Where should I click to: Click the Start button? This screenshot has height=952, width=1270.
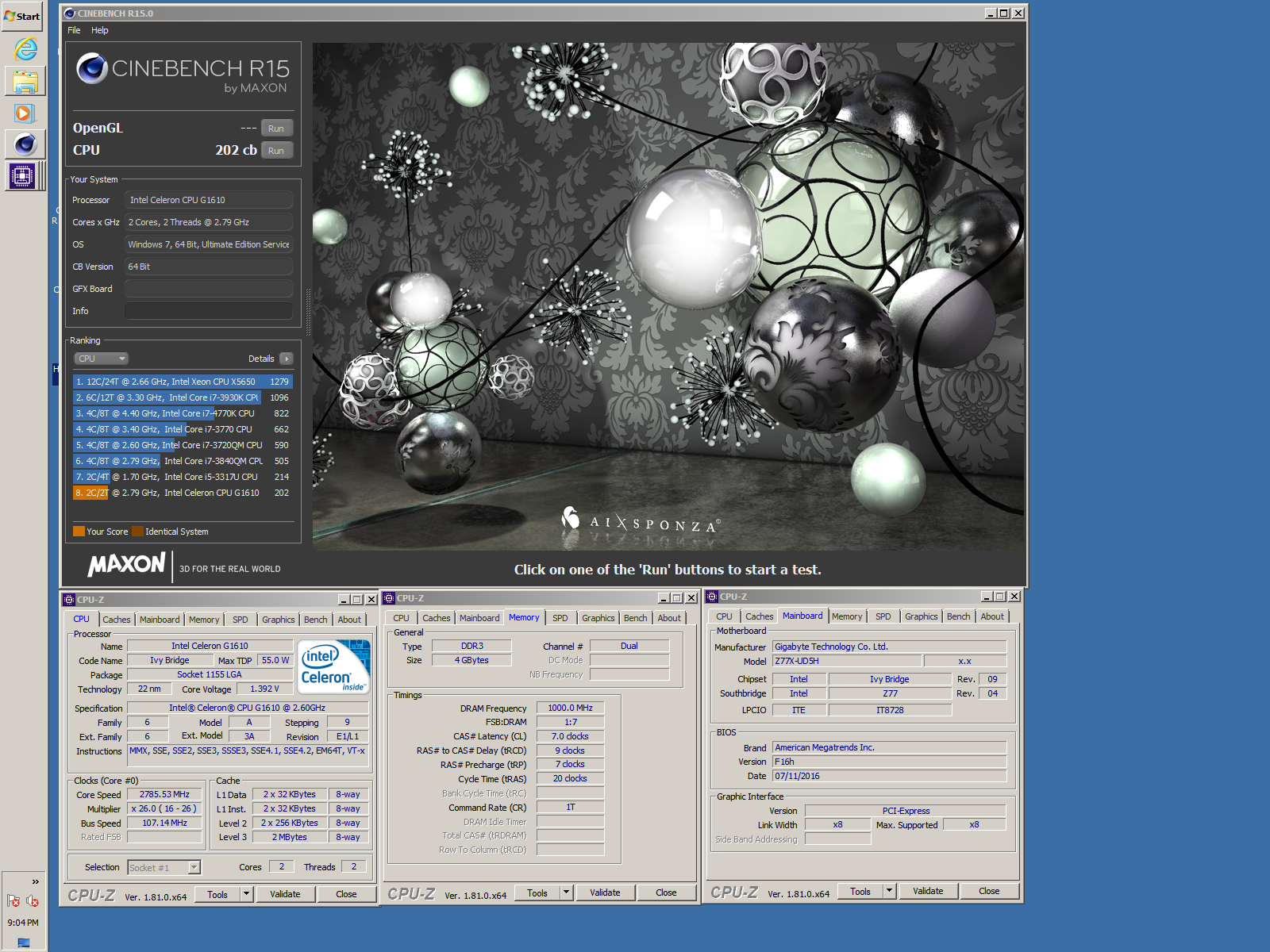click(22, 16)
